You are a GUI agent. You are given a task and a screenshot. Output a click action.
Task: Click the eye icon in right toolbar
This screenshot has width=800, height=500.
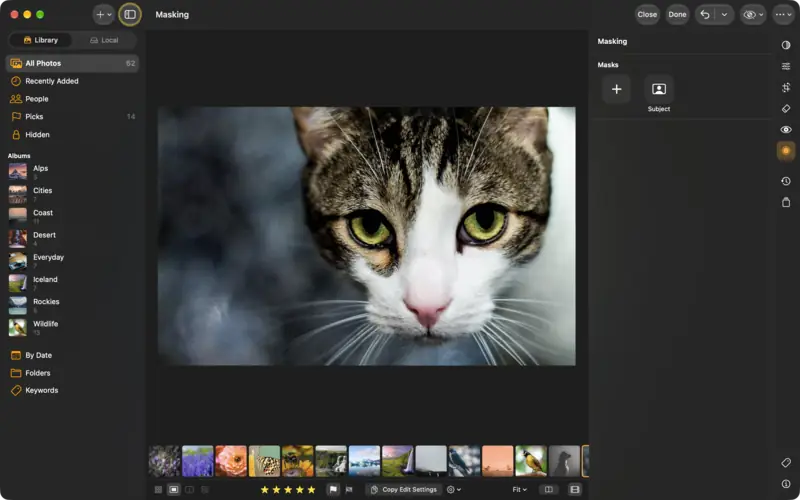click(786, 130)
